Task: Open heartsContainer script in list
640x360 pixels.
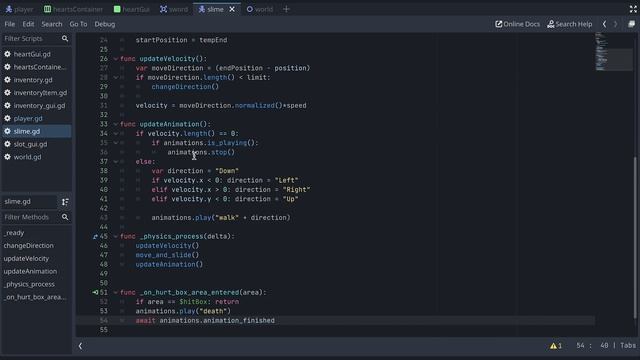Action: [x=39, y=67]
